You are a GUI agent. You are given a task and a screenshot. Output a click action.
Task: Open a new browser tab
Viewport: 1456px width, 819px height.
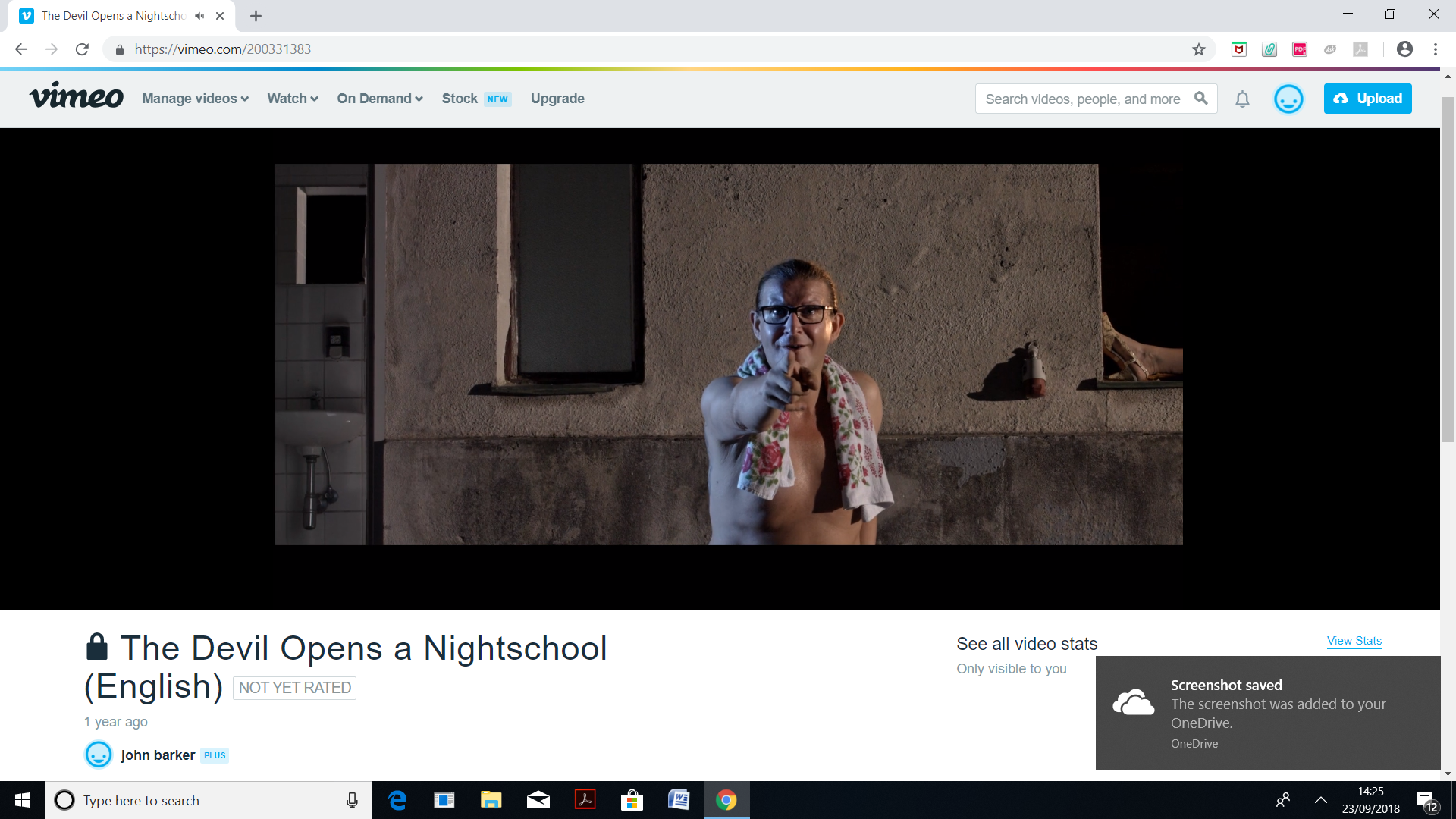tap(256, 16)
